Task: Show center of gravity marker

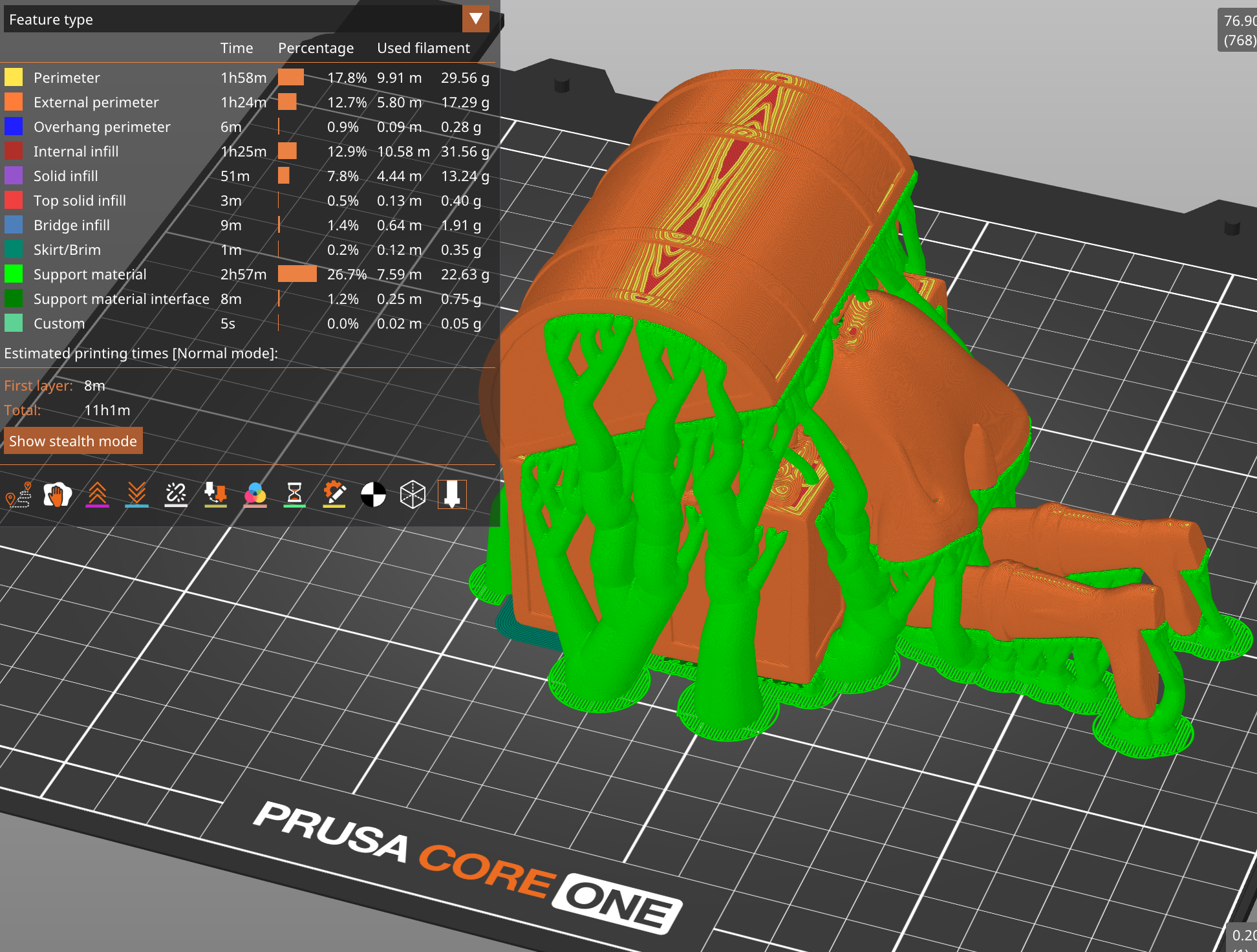Action: tap(373, 495)
